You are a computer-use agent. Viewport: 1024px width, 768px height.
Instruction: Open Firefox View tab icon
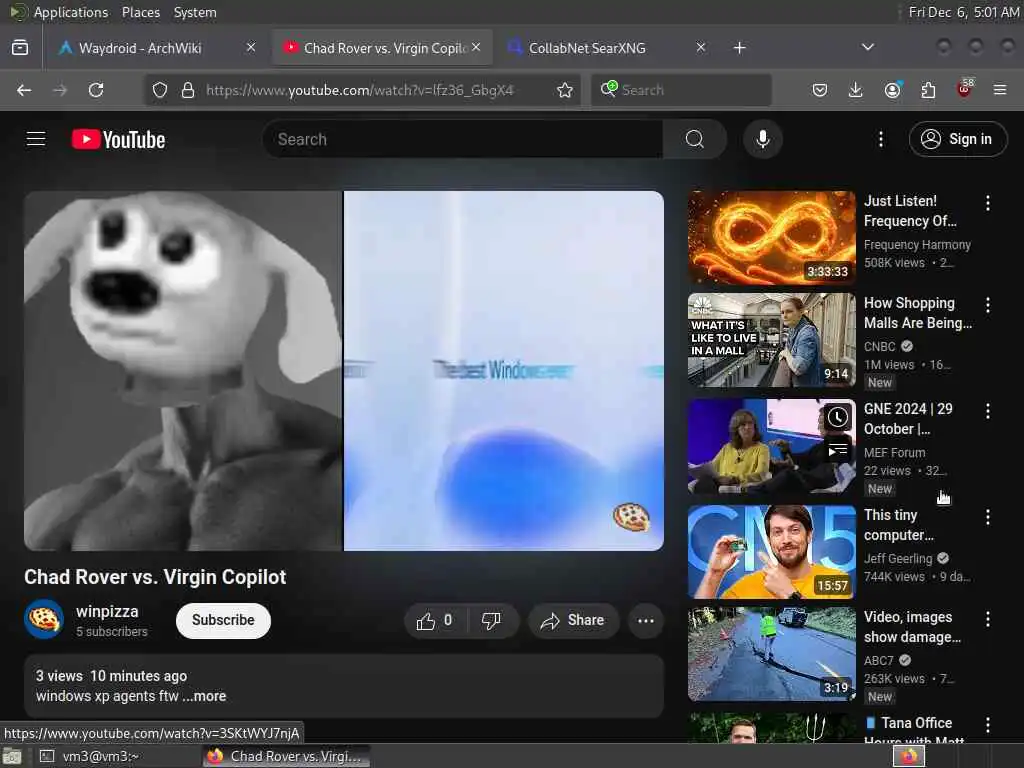point(20,48)
